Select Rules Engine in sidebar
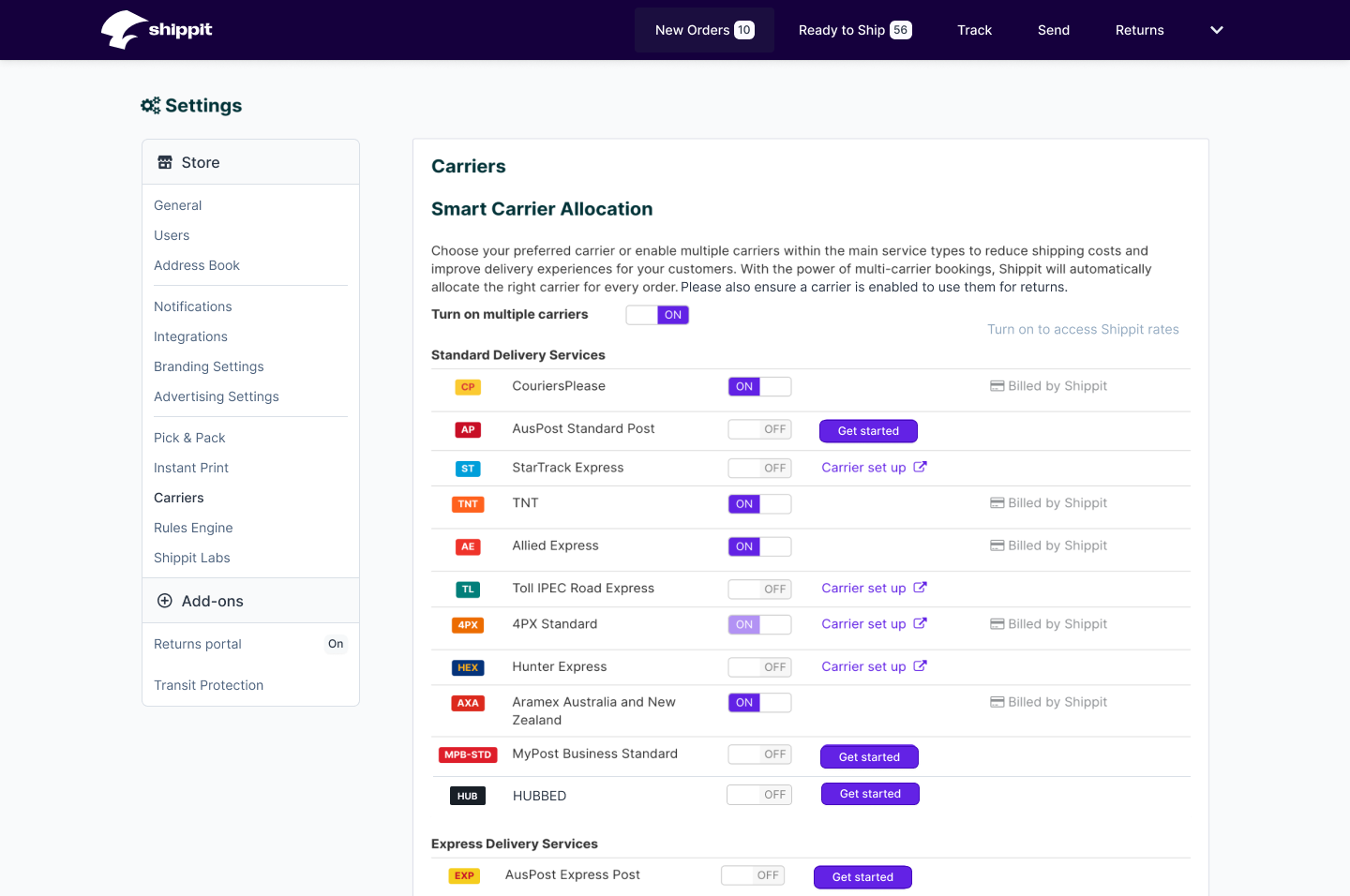 [193, 528]
